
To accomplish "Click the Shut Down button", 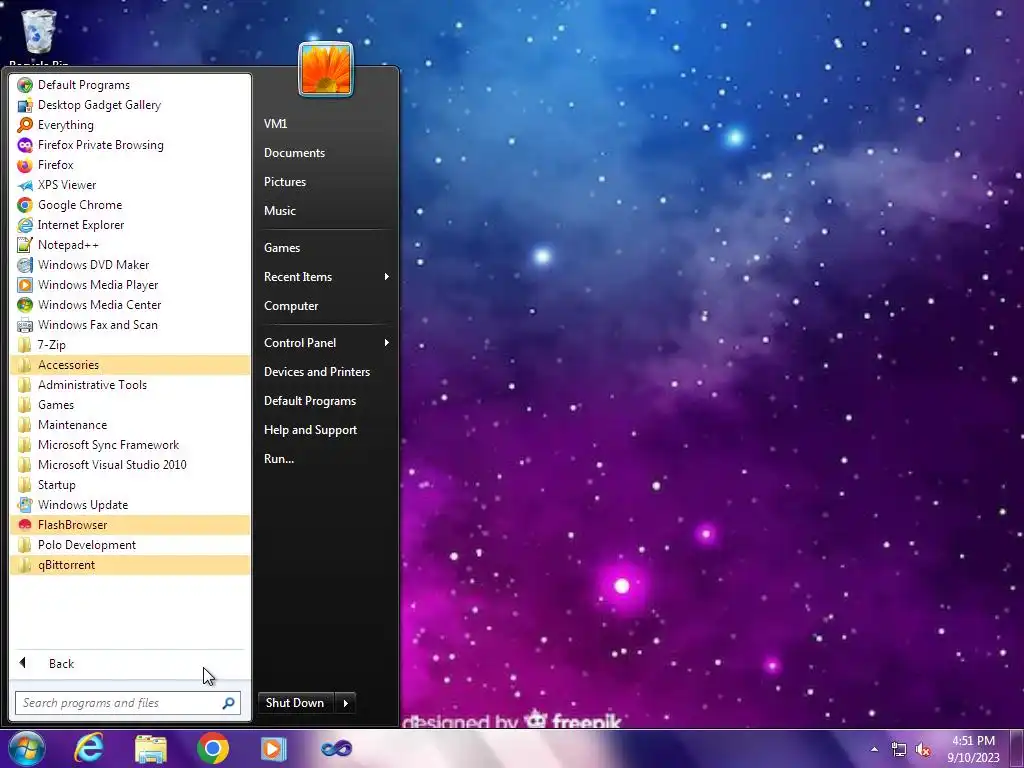I will [296, 703].
